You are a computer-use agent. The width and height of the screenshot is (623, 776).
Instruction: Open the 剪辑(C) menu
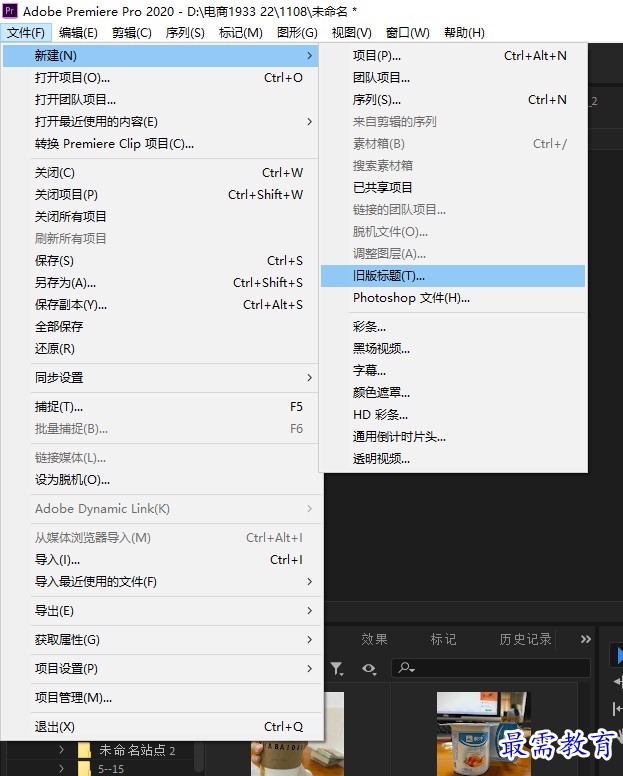tap(131, 33)
